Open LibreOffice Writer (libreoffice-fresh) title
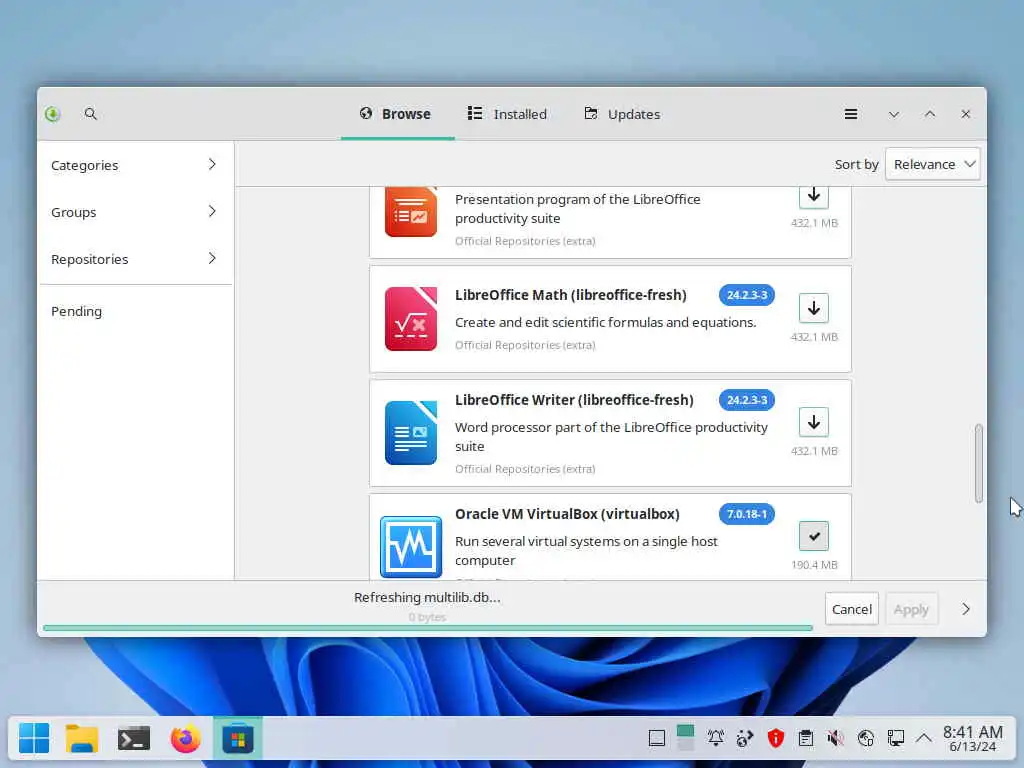This screenshot has height=768, width=1024. click(x=574, y=400)
